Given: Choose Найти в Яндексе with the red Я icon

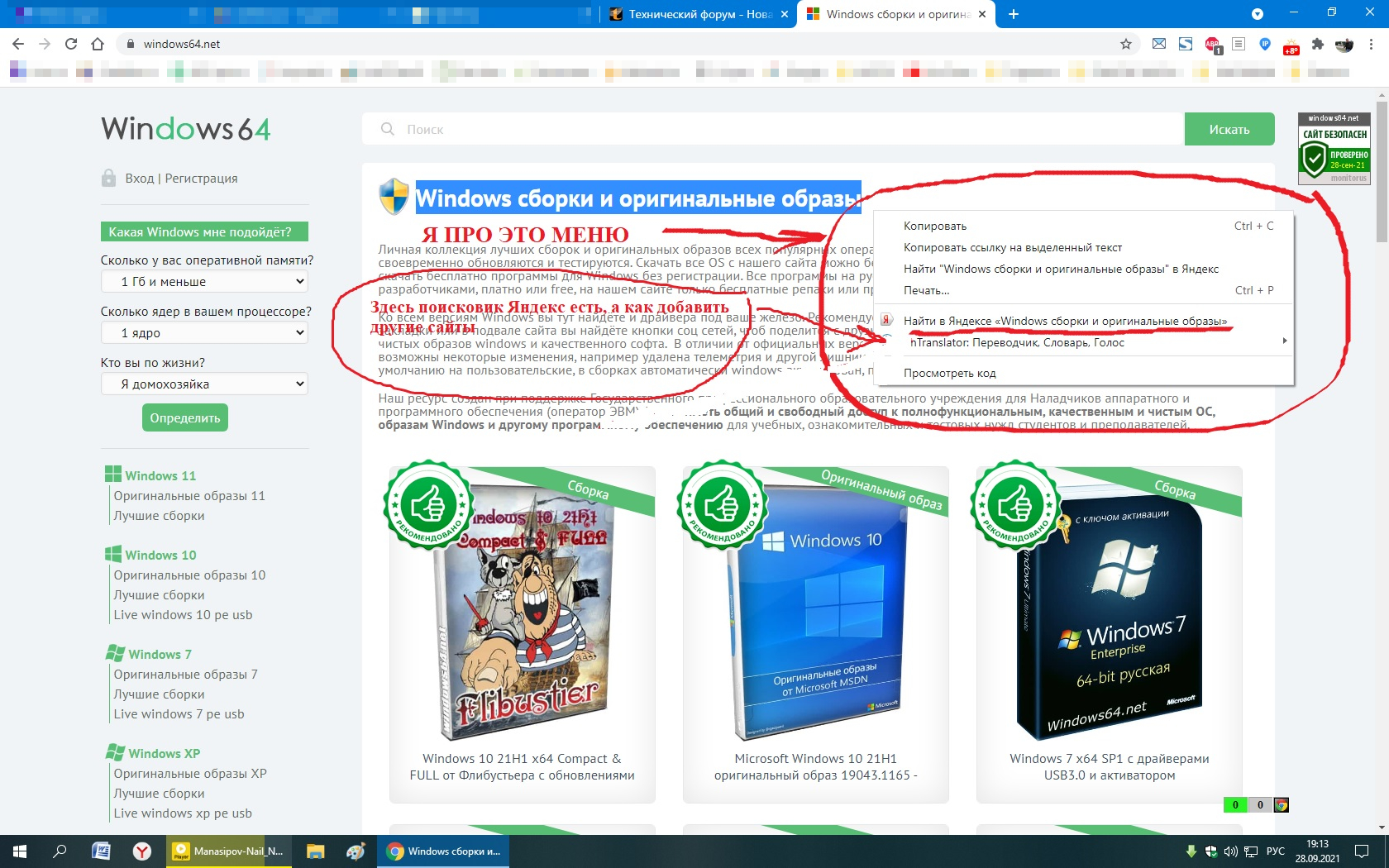Looking at the screenshot, I should pos(1084,321).
